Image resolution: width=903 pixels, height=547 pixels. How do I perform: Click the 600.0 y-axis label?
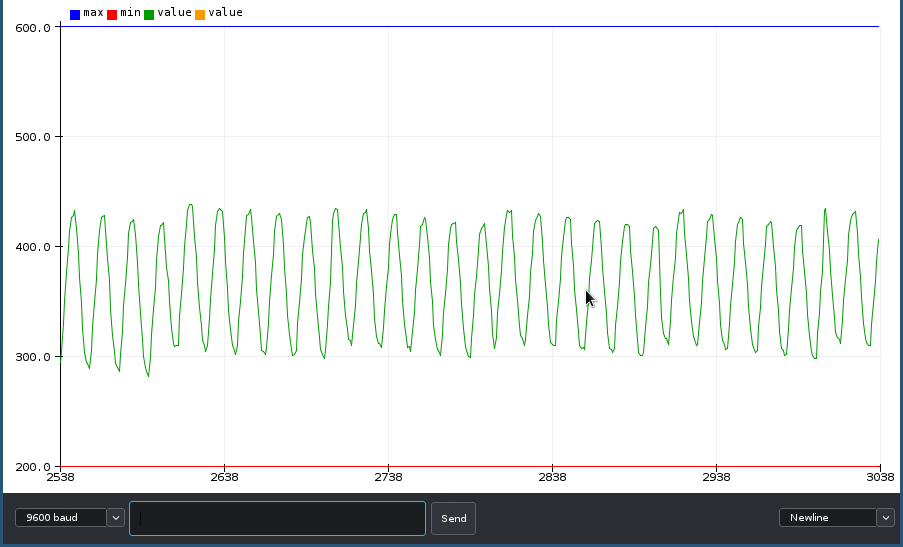(33, 28)
